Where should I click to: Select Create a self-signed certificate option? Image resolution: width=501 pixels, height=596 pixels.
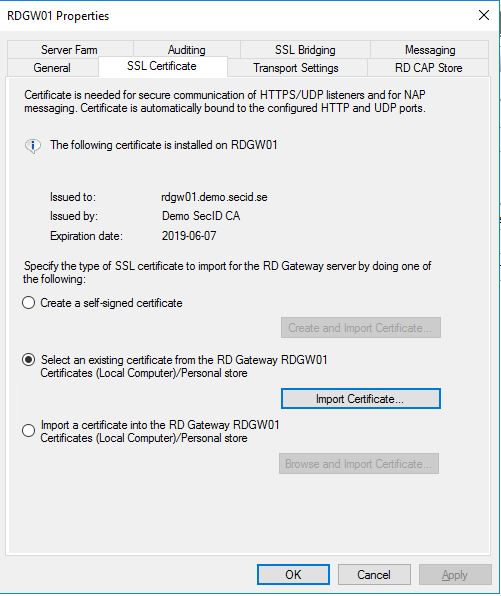(29, 303)
